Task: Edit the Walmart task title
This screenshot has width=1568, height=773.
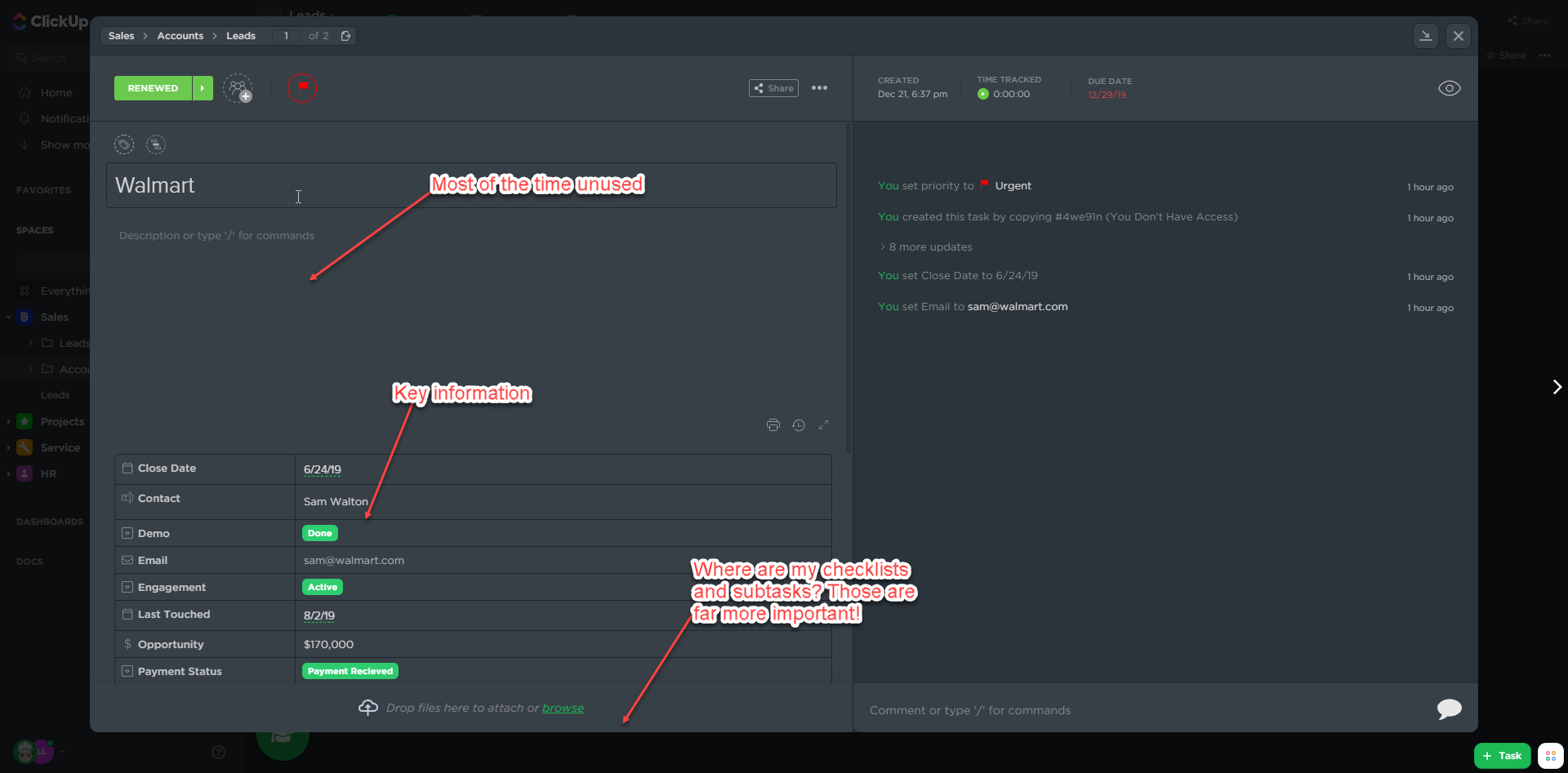Action: coord(471,185)
